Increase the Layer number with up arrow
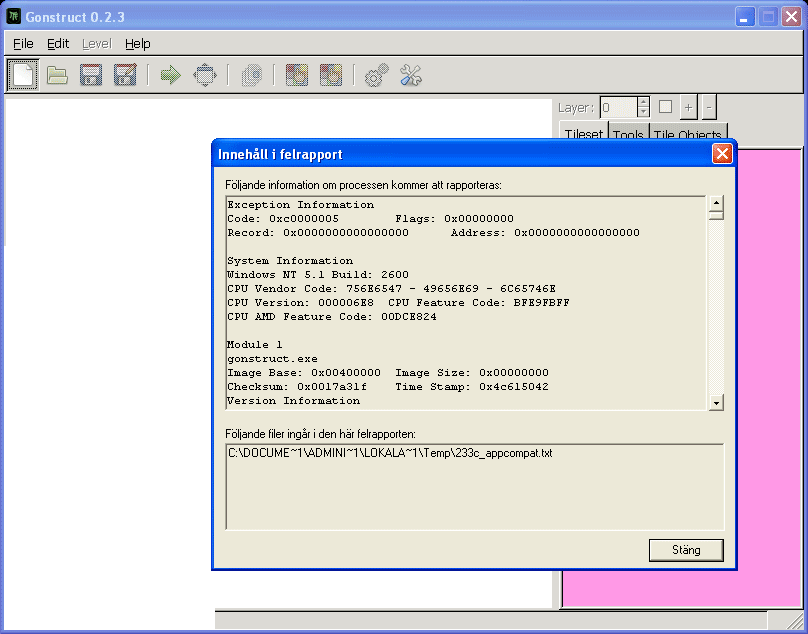The image size is (808, 634). 643,102
